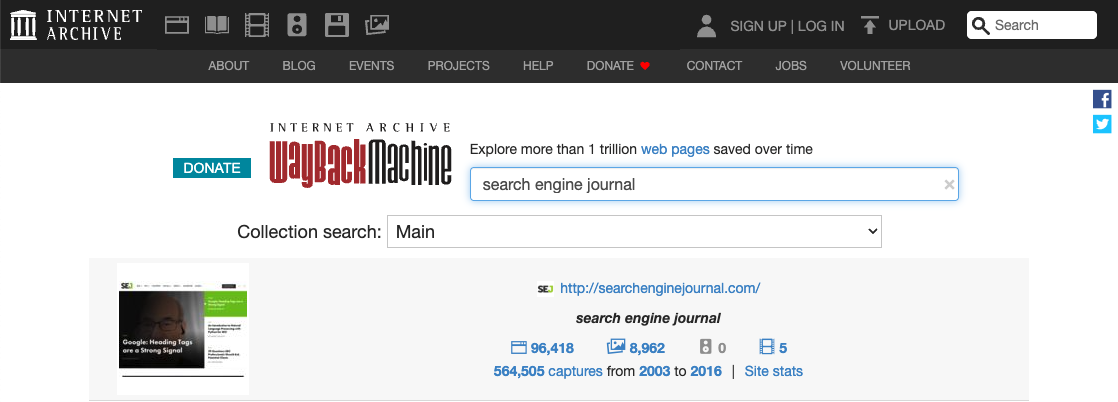This screenshot has width=1118, height=402.
Task: Clear the Wayback search field with X
Action: tap(949, 185)
